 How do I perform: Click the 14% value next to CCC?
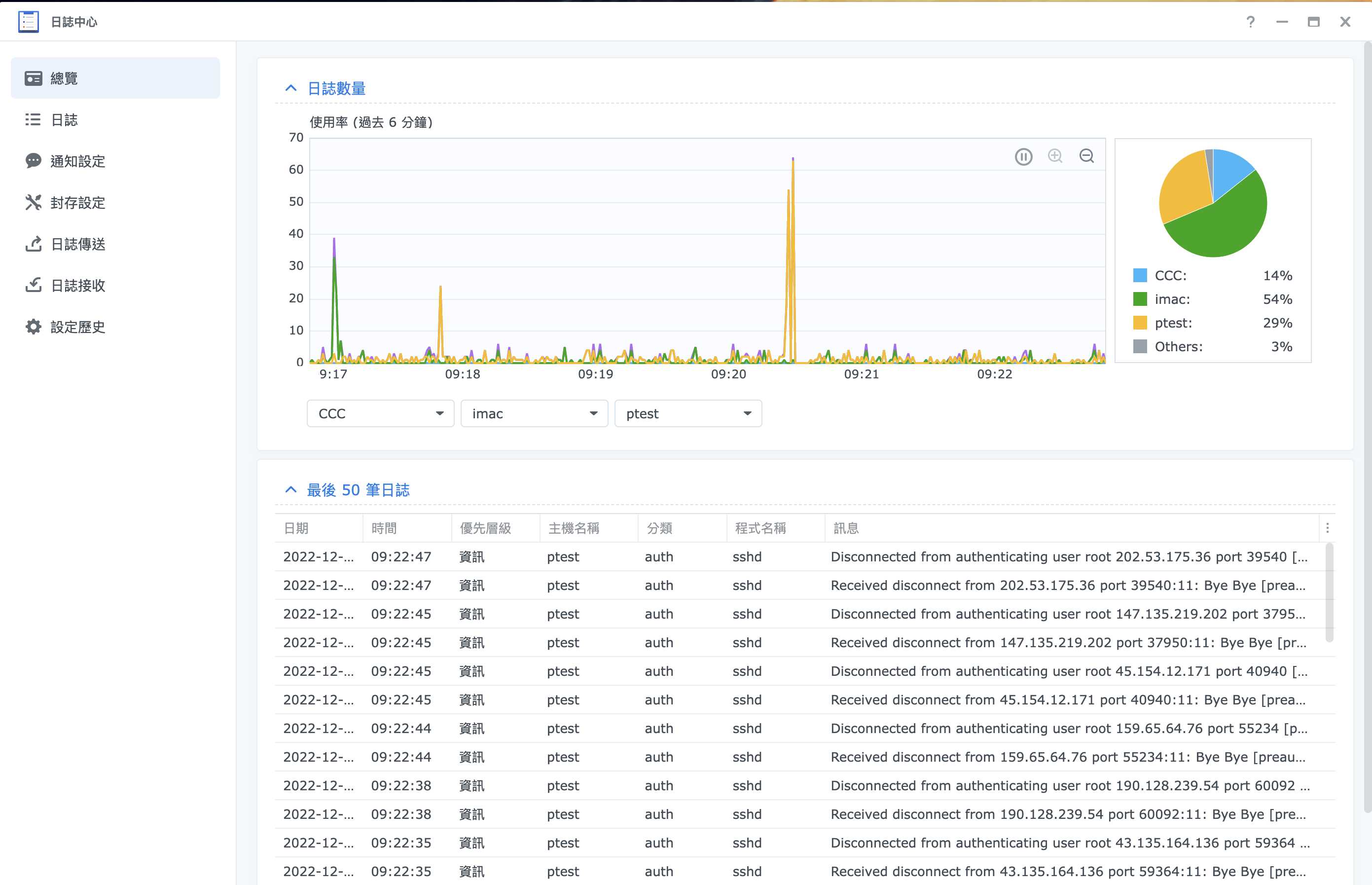pyautogui.click(x=1277, y=275)
